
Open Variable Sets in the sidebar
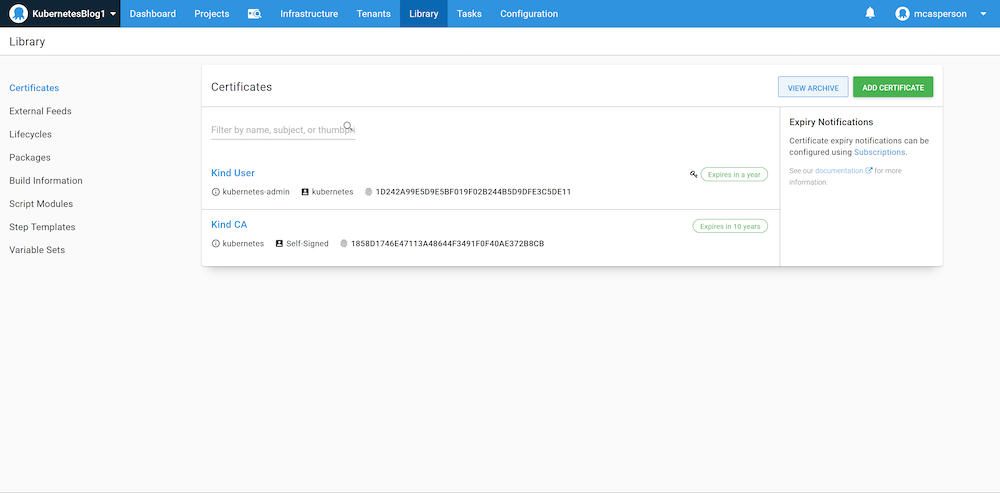coord(37,250)
